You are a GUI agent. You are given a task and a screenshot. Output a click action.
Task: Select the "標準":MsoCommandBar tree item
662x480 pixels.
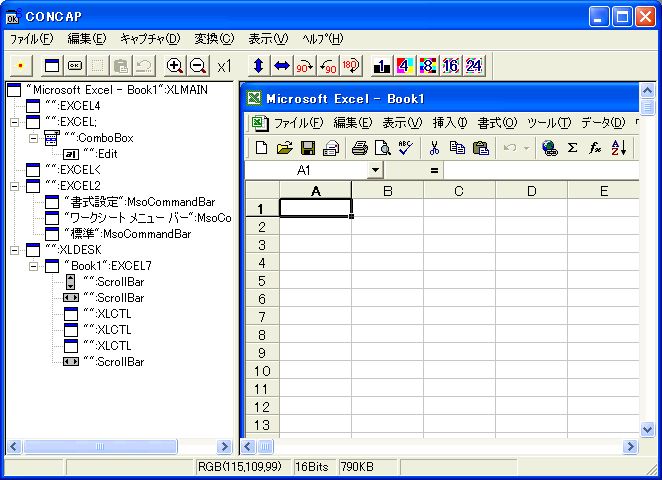(128, 234)
